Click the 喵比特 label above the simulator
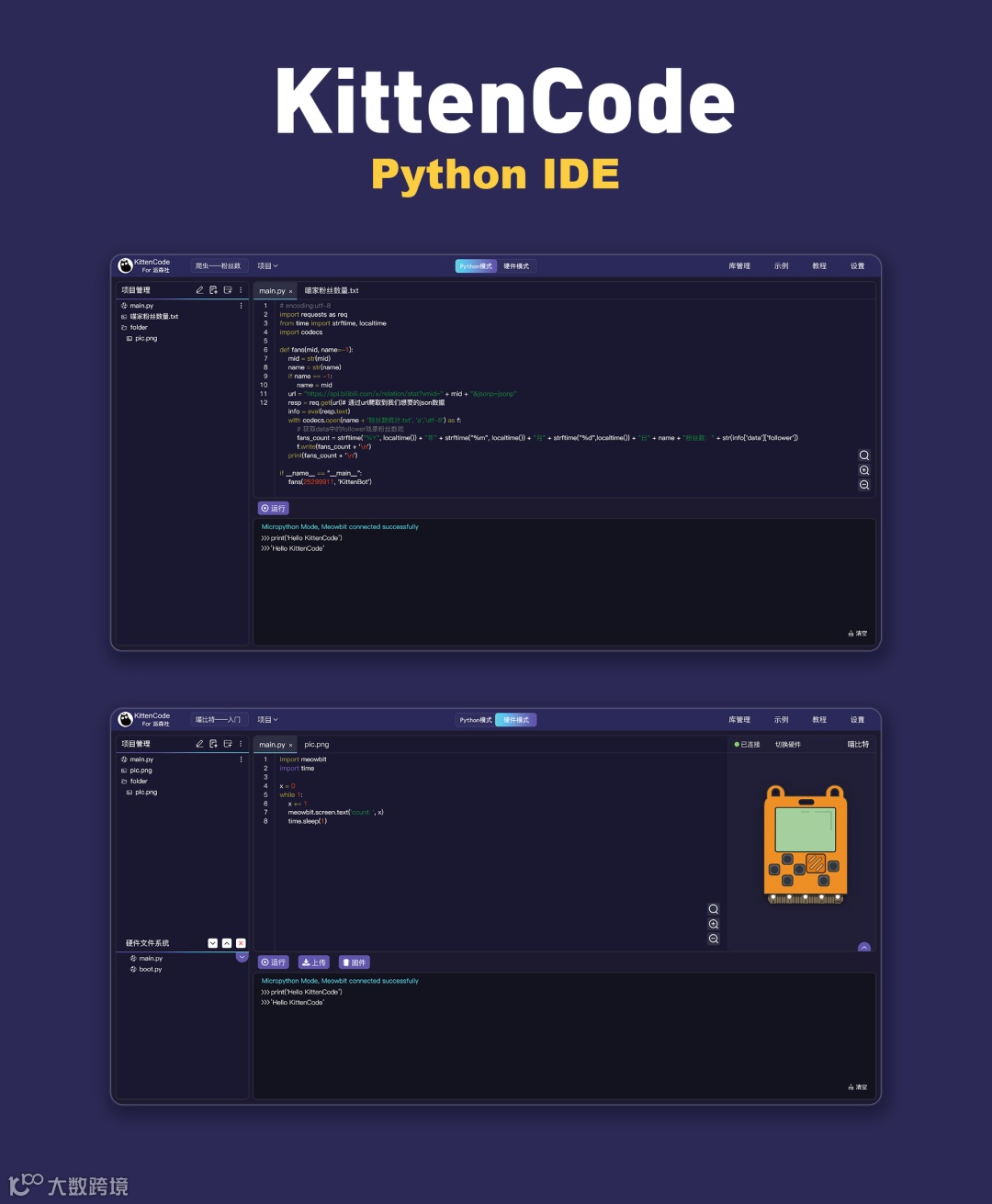Screen dimensions: 992x1204 tap(858, 745)
